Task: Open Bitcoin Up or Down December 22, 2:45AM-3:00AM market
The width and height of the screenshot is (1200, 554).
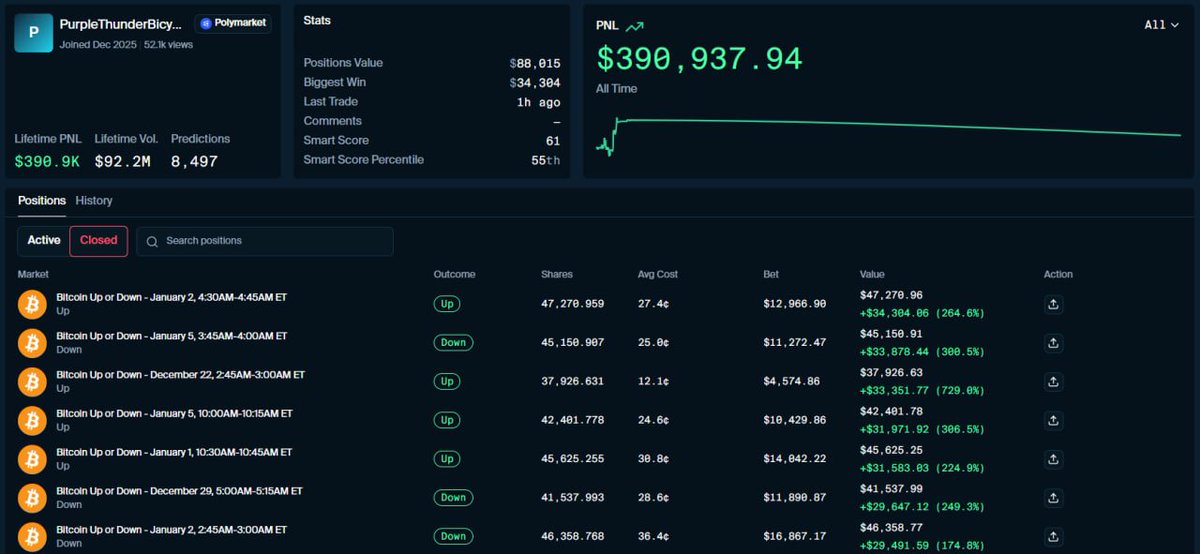Action: (180, 375)
